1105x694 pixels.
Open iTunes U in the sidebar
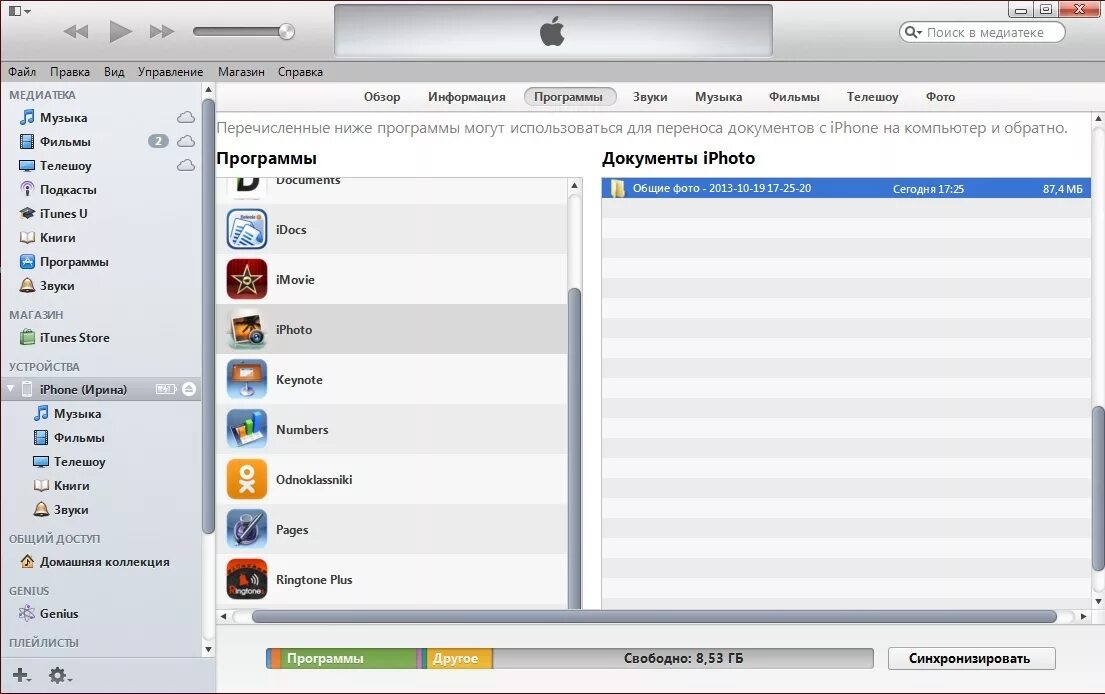pos(63,213)
